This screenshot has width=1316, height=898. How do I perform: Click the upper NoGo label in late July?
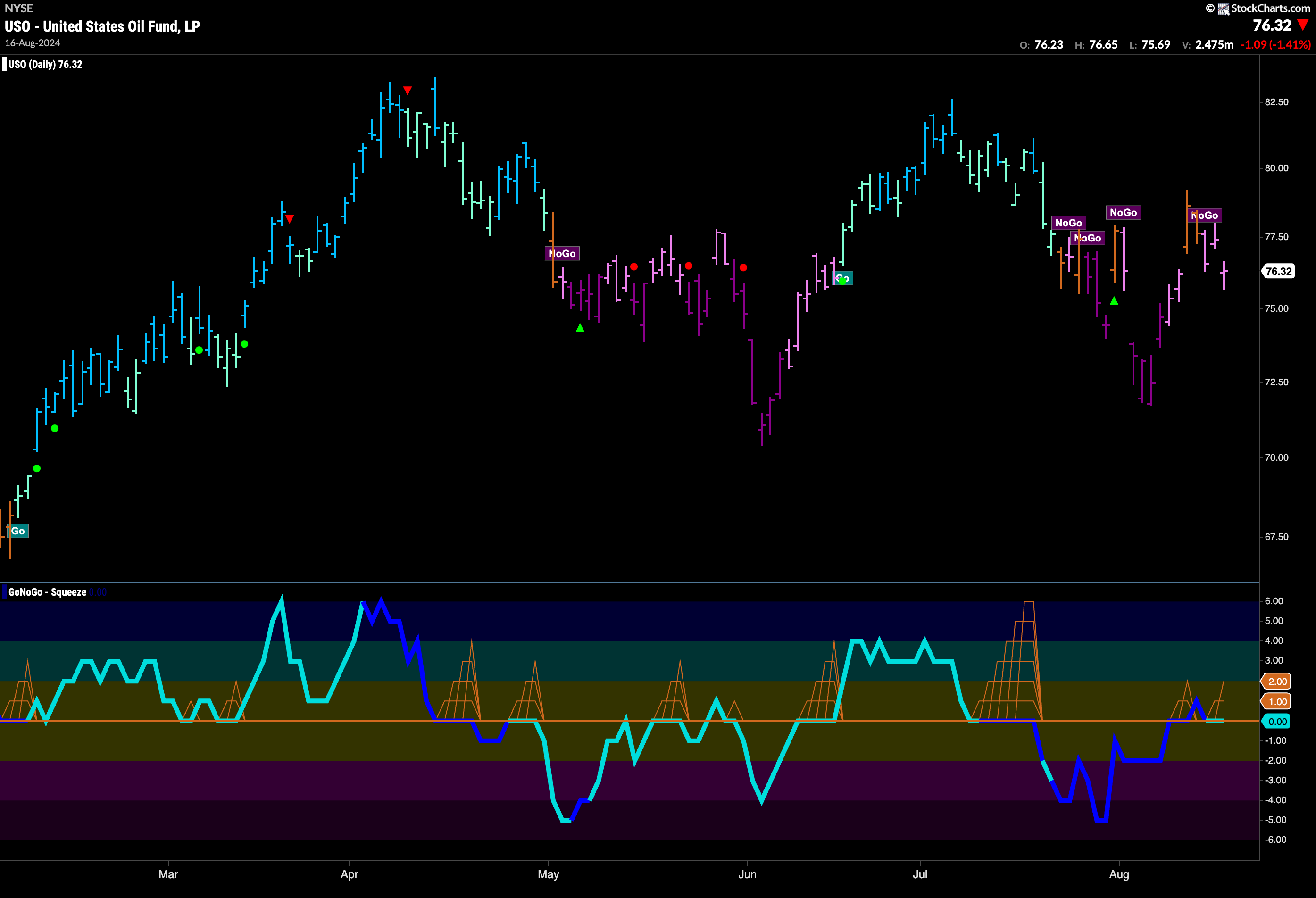pos(1068,223)
